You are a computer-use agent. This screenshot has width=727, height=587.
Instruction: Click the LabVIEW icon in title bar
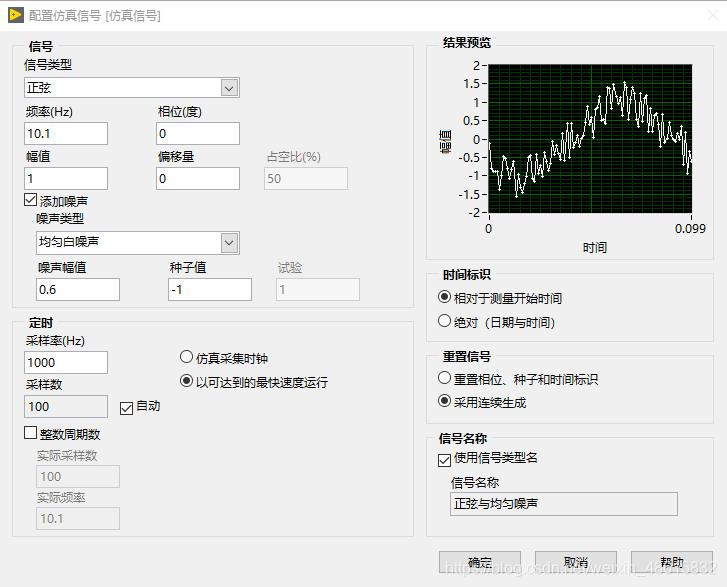tap(16, 15)
